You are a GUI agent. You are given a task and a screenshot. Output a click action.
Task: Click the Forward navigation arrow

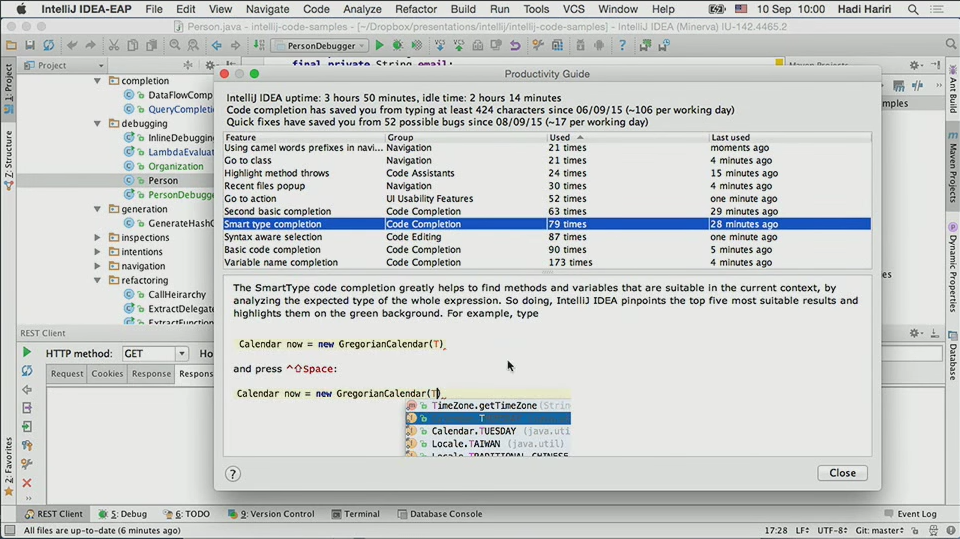(236, 45)
